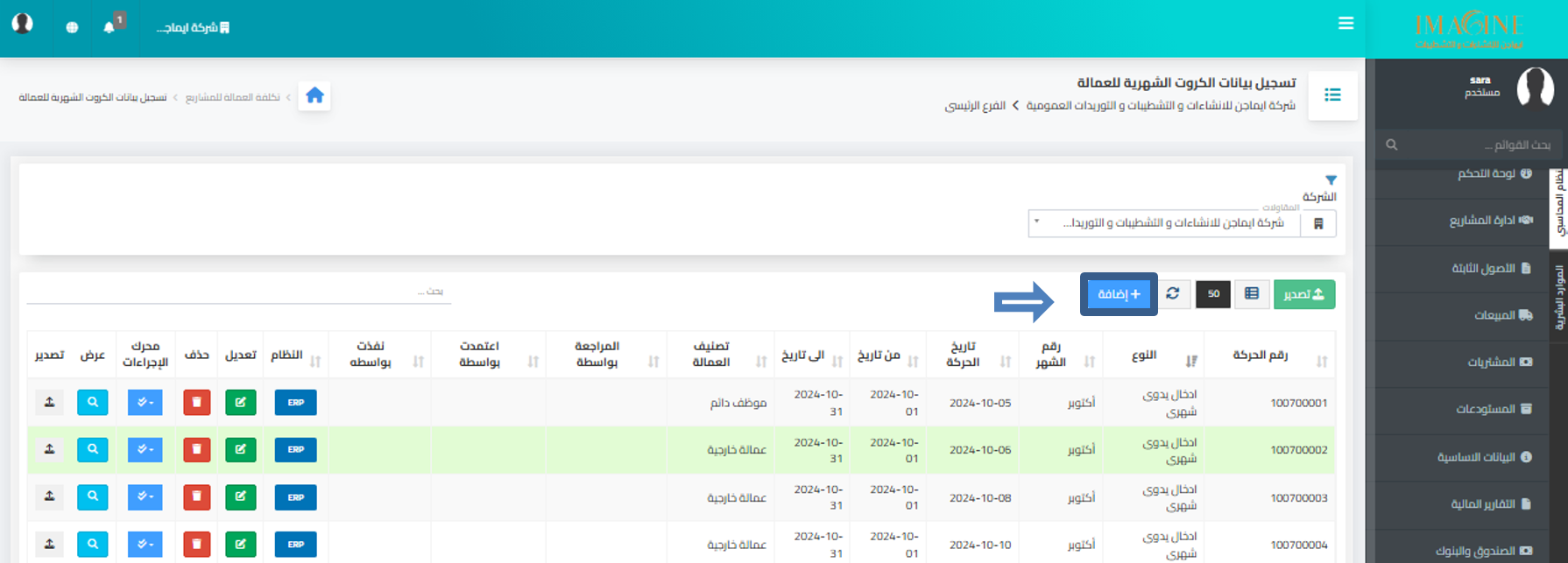Focus sidebar menu search بحث القوائم
Screen dimensions: 1568x563
(x=1469, y=144)
